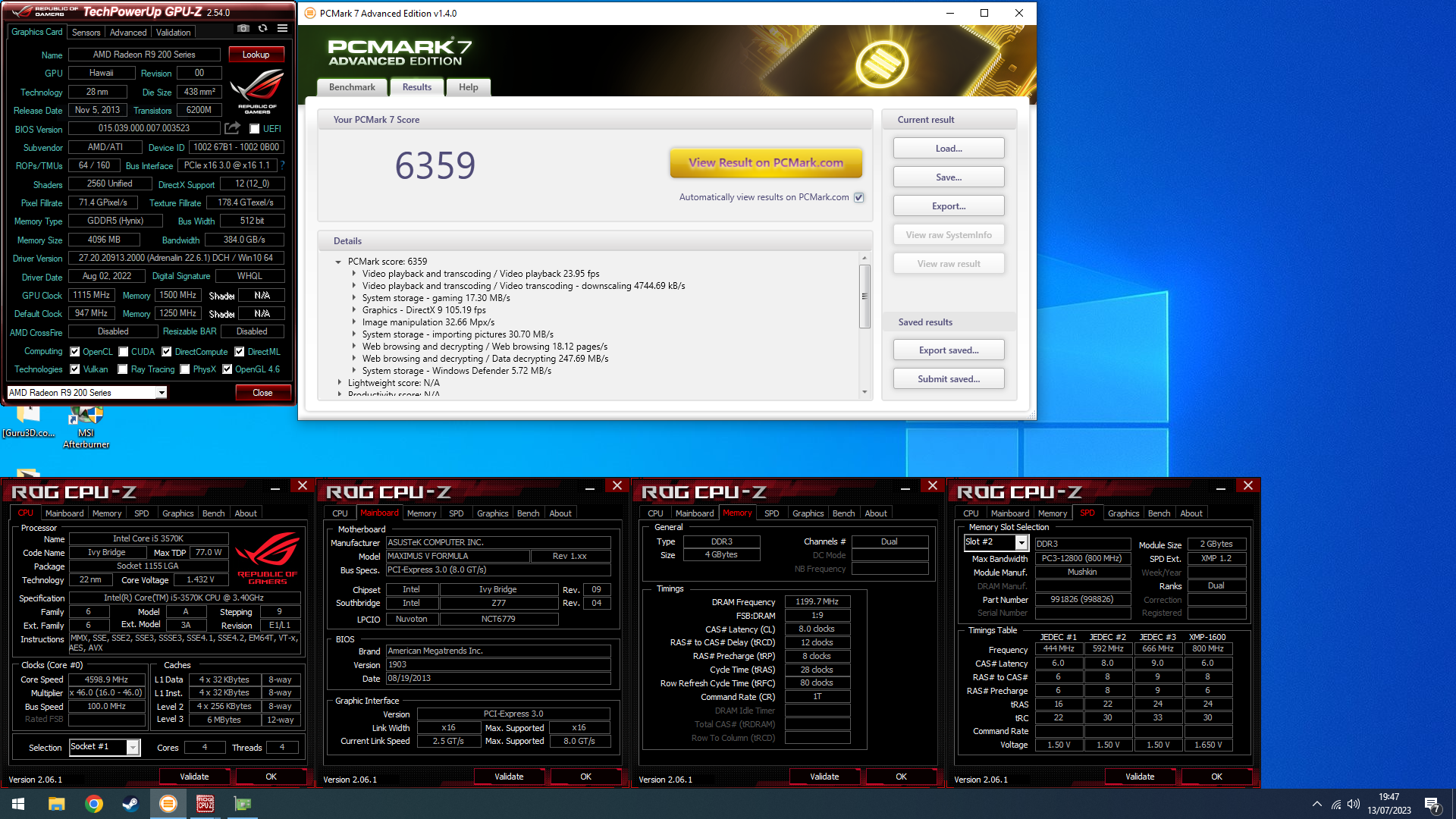Click BIOS export share icon in GPU-Z

point(233,128)
